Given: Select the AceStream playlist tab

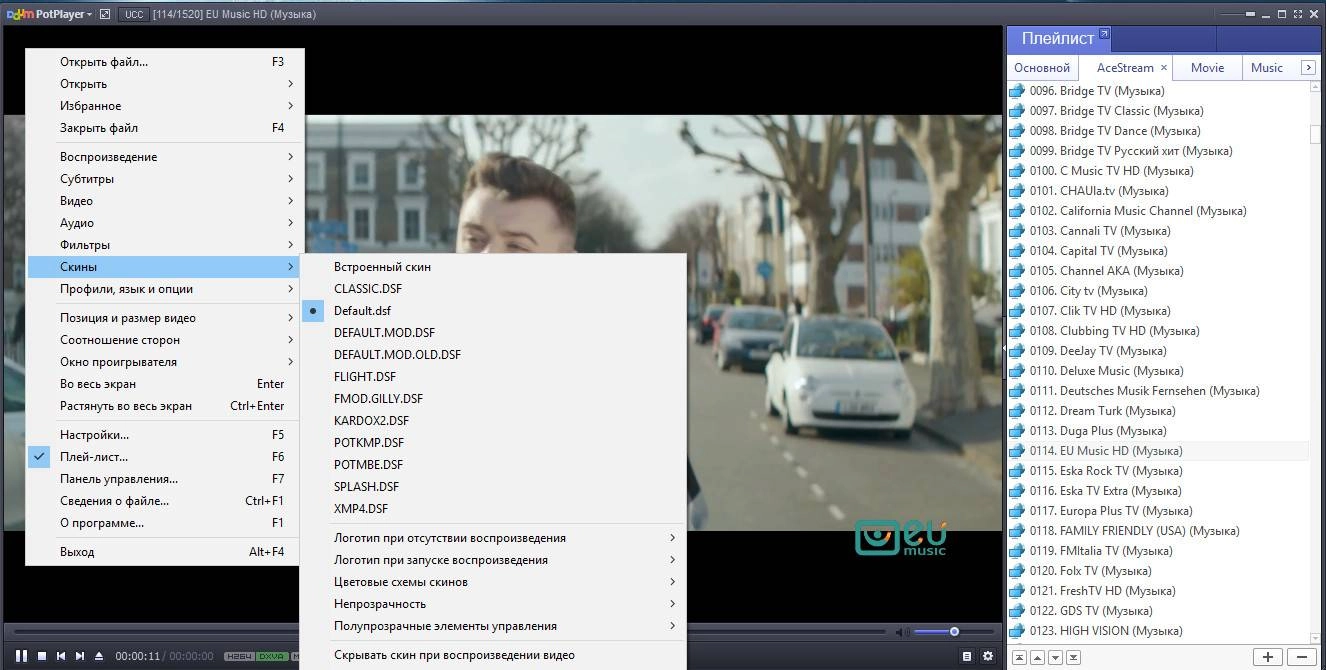Looking at the screenshot, I should click(x=1125, y=68).
